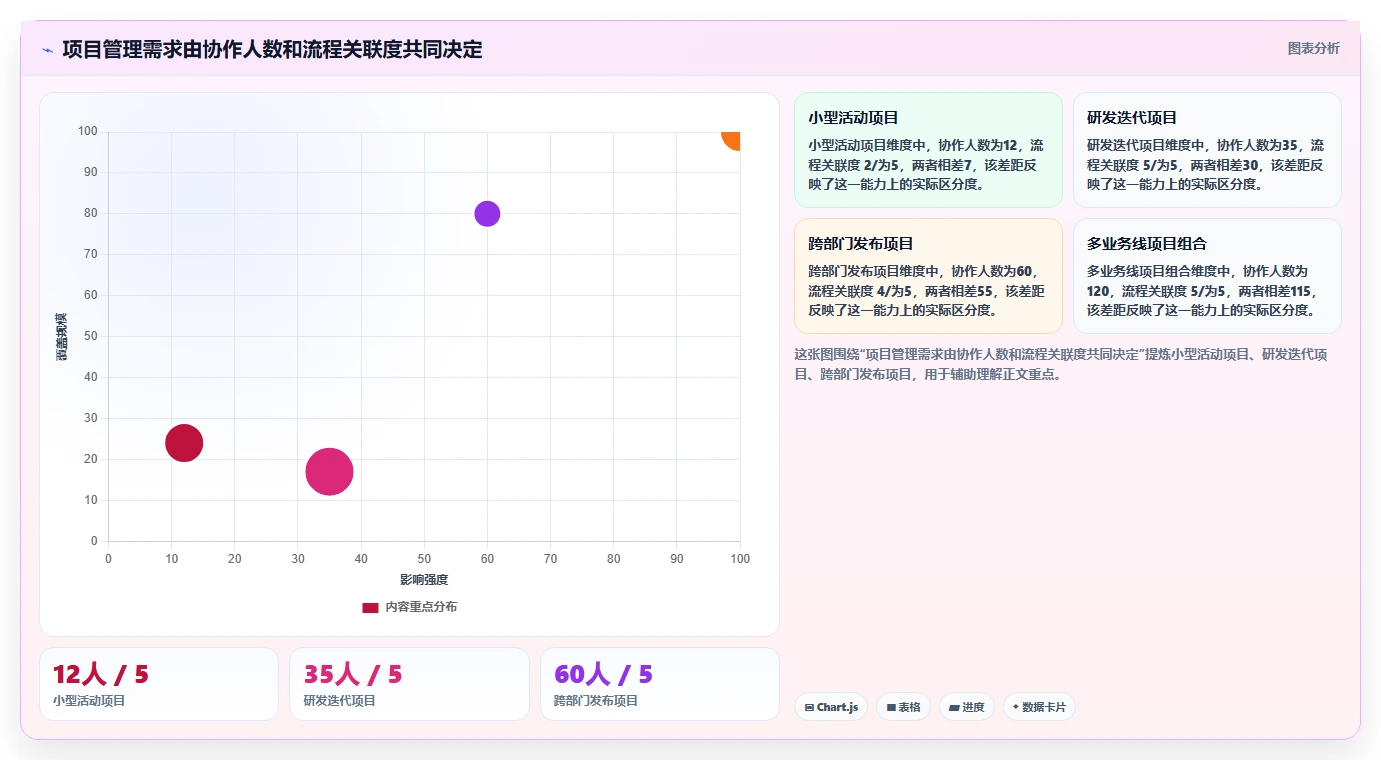1381x760 pixels.
Task: Click the 图表分析 label in the header
Action: click(x=1313, y=48)
